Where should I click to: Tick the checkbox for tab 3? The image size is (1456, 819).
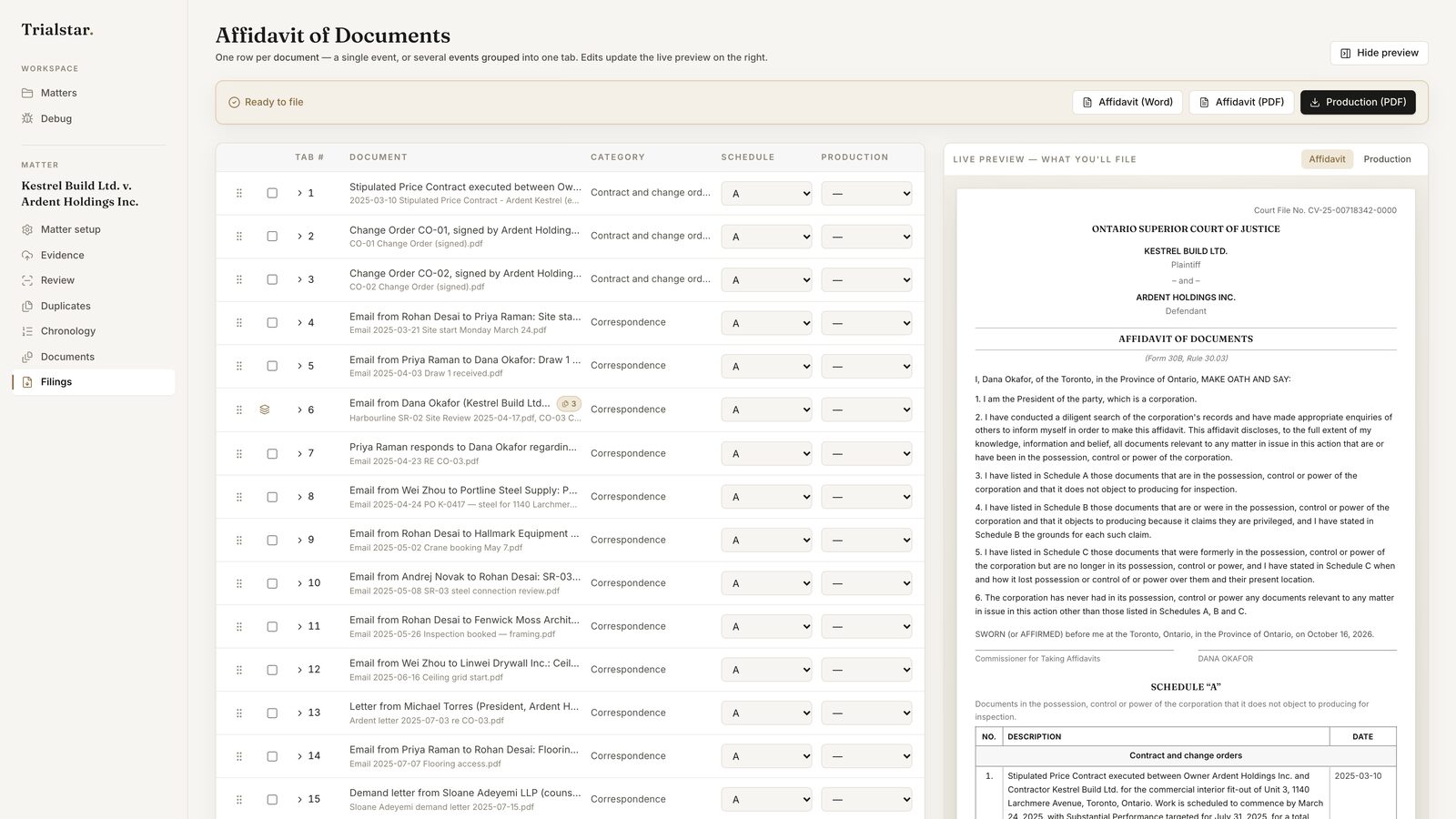(272, 279)
